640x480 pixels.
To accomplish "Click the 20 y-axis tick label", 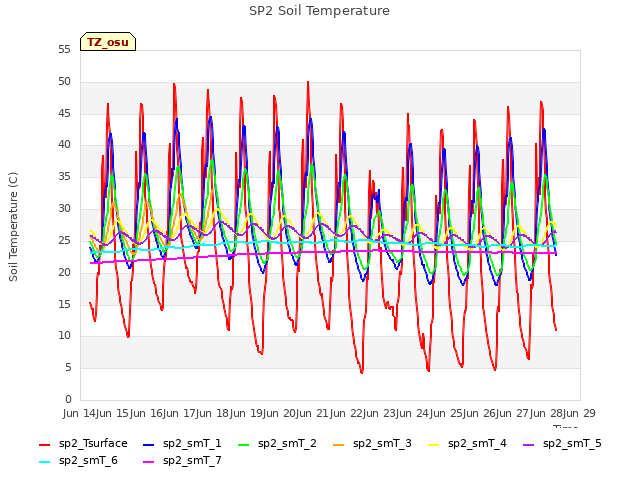I will 64,272.
